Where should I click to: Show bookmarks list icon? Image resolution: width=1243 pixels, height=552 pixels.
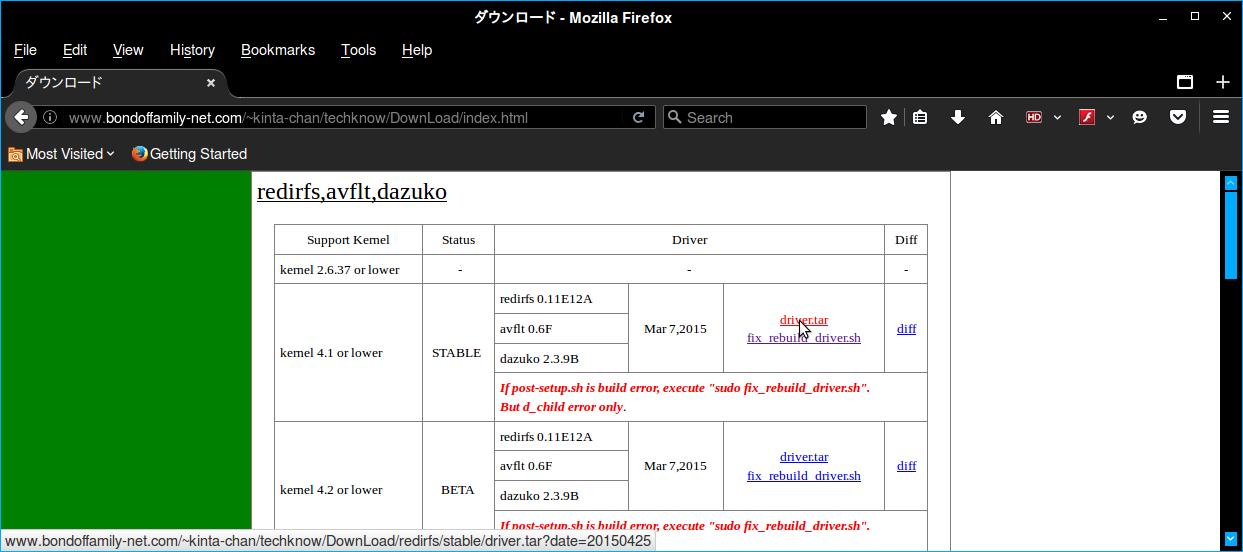click(920, 117)
